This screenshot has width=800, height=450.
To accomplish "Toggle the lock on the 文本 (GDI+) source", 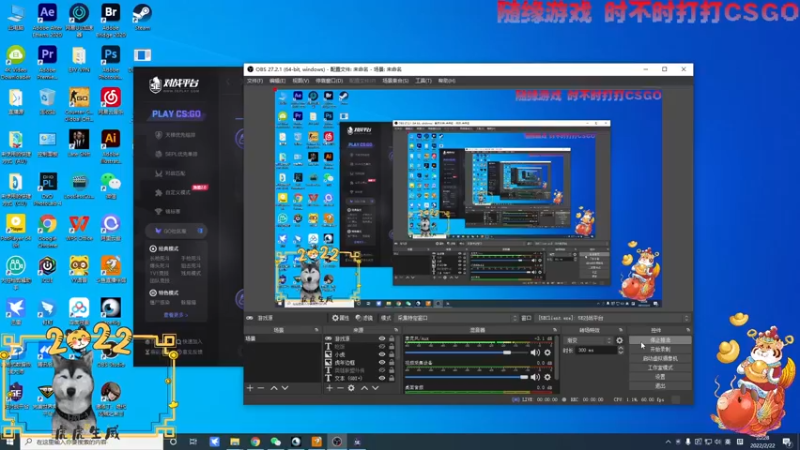I will click(391, 378).
